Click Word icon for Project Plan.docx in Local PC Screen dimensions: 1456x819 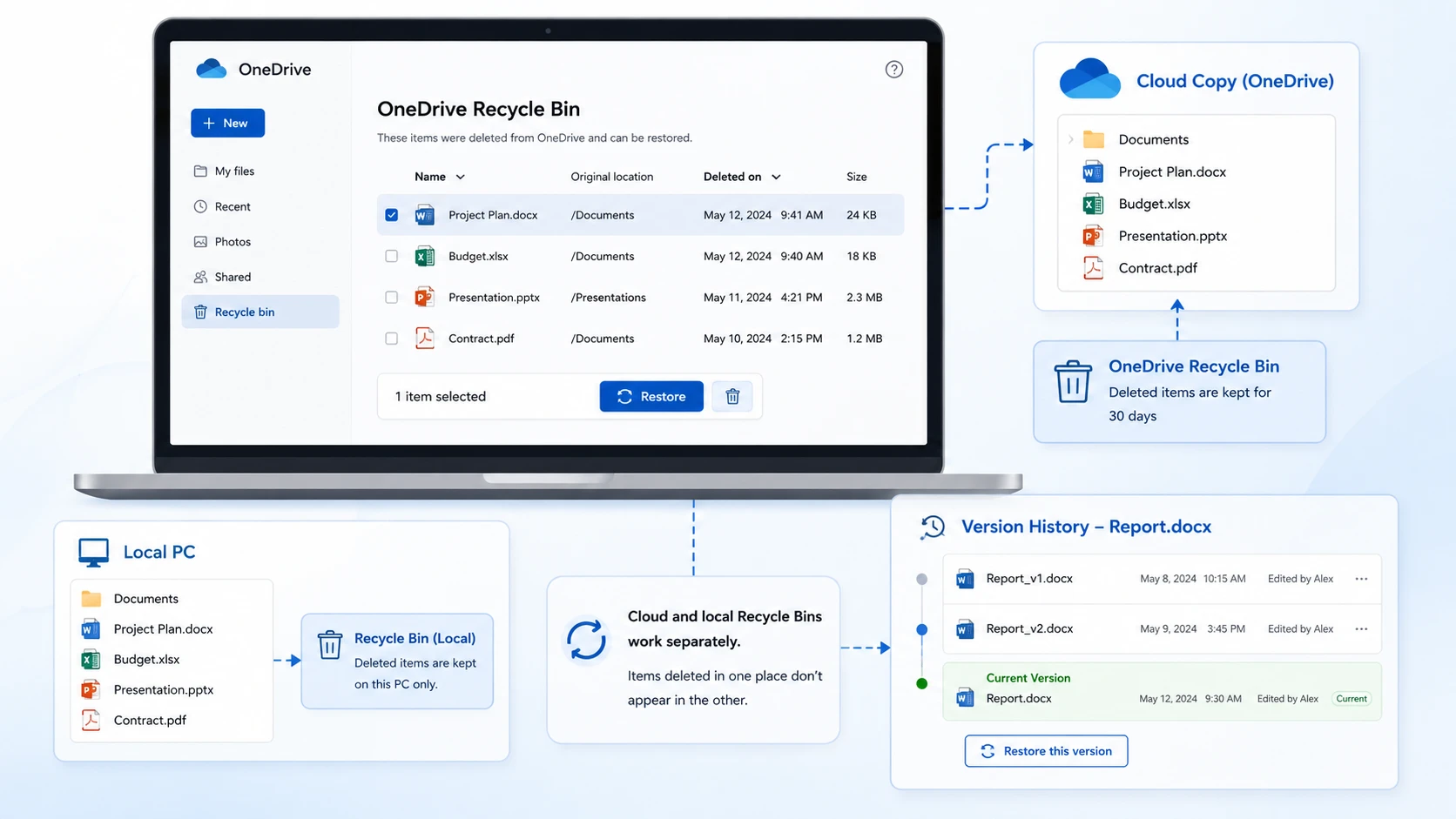coord(91,628)
